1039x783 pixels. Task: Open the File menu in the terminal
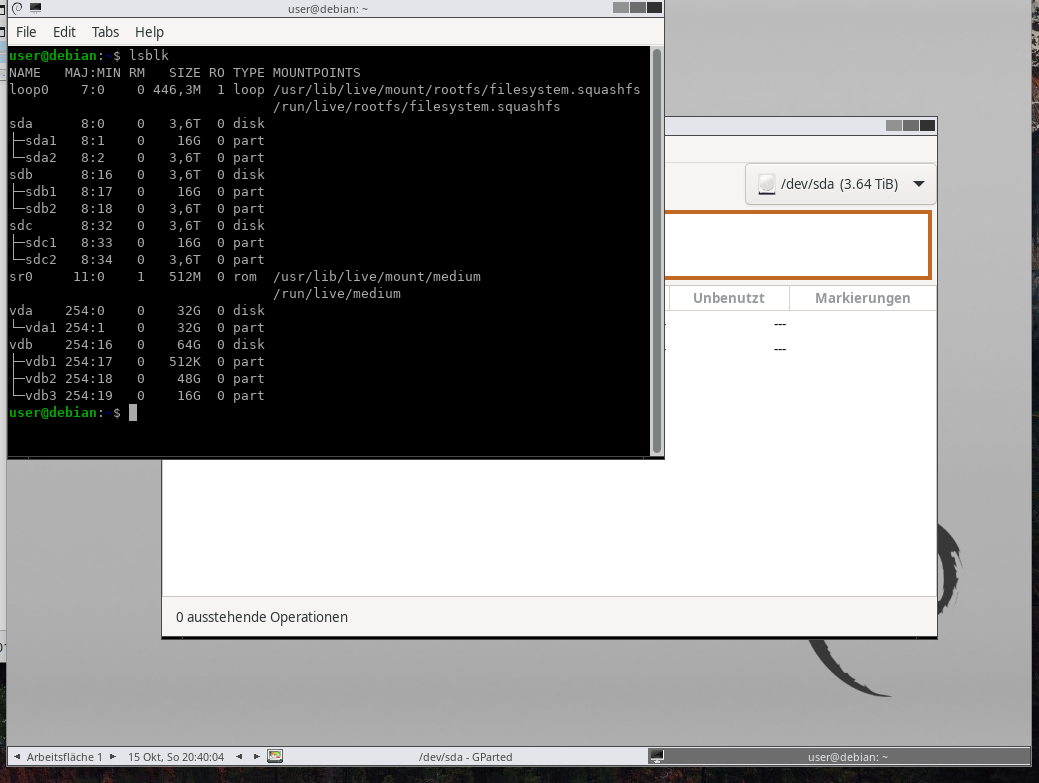coord(26,32)
